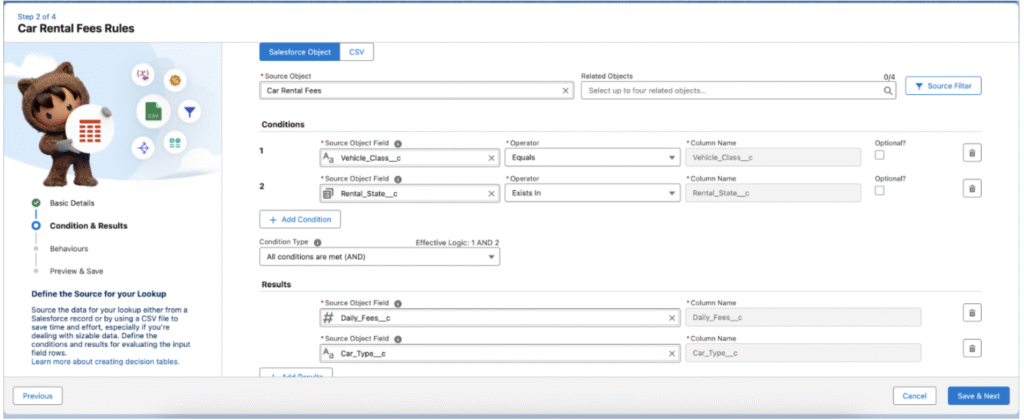Click the Add Condition button
This screenshot has height=420, width=1024.
[x=300, y=219]
